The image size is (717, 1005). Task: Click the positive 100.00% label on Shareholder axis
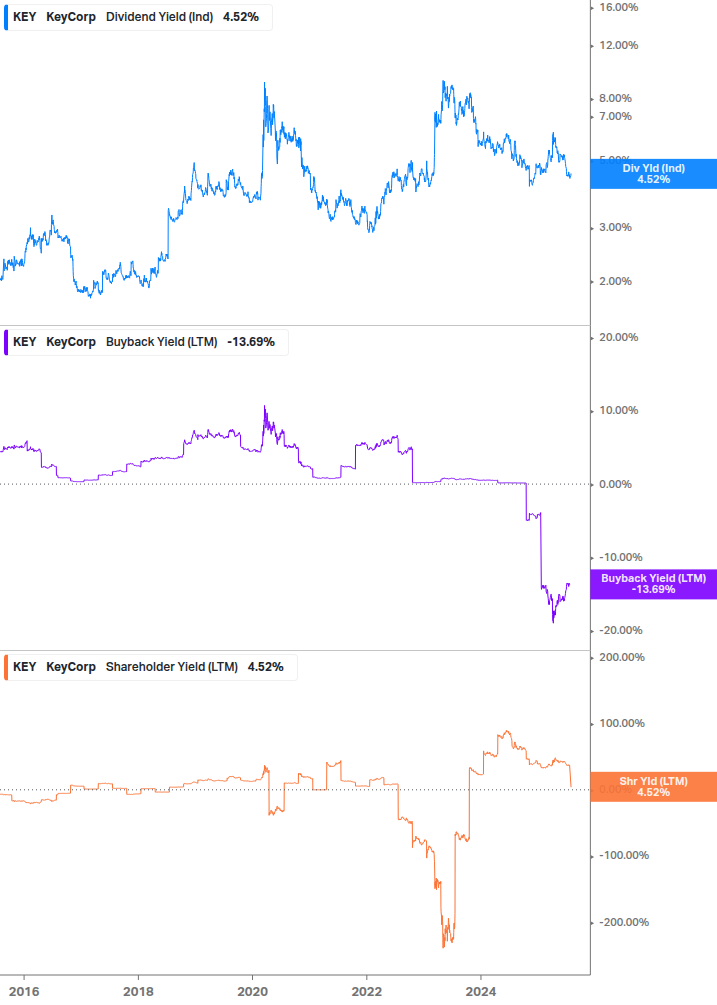[x=622, y=724]
